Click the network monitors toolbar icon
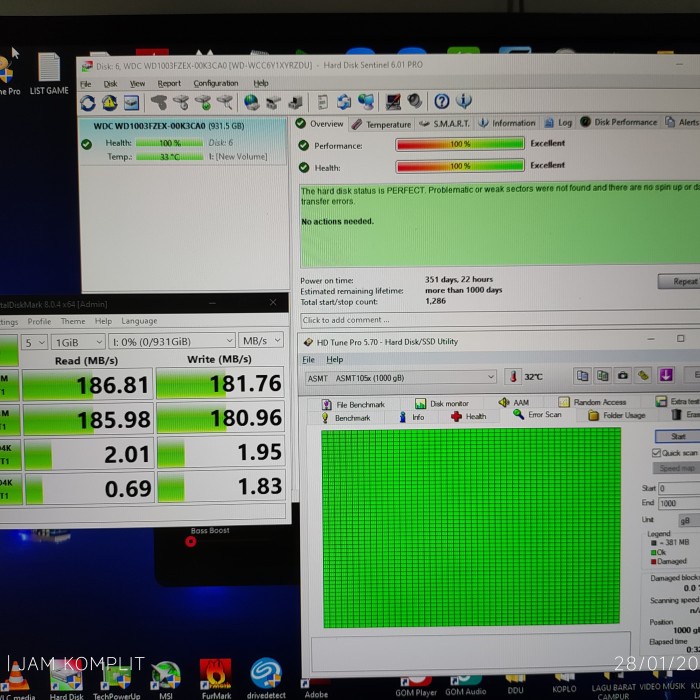 point(366,102)
